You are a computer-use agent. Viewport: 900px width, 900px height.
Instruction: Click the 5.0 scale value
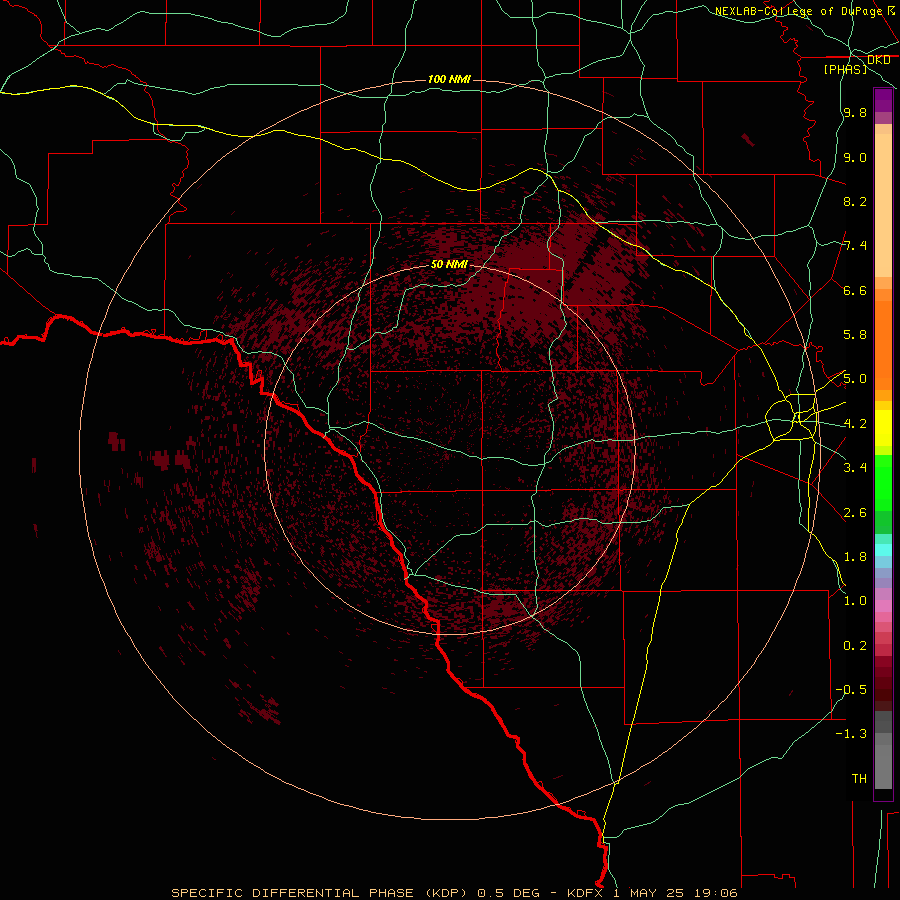click(x=855, y=379)
